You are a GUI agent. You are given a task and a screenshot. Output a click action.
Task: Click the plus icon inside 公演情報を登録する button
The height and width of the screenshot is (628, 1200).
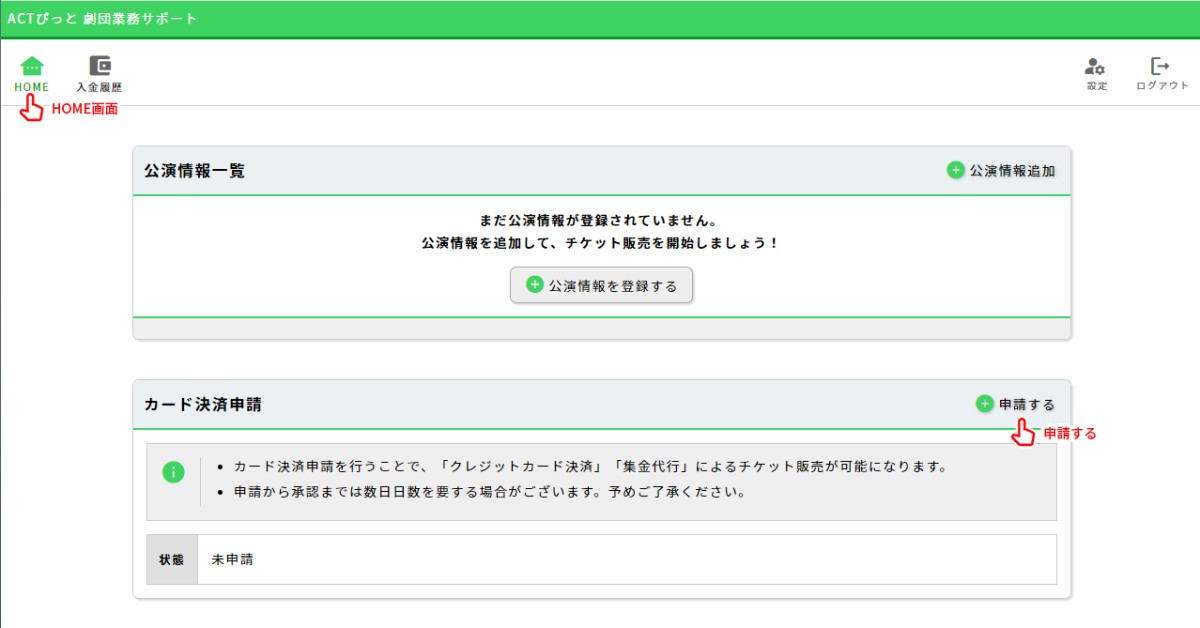(x=535, y=285)
